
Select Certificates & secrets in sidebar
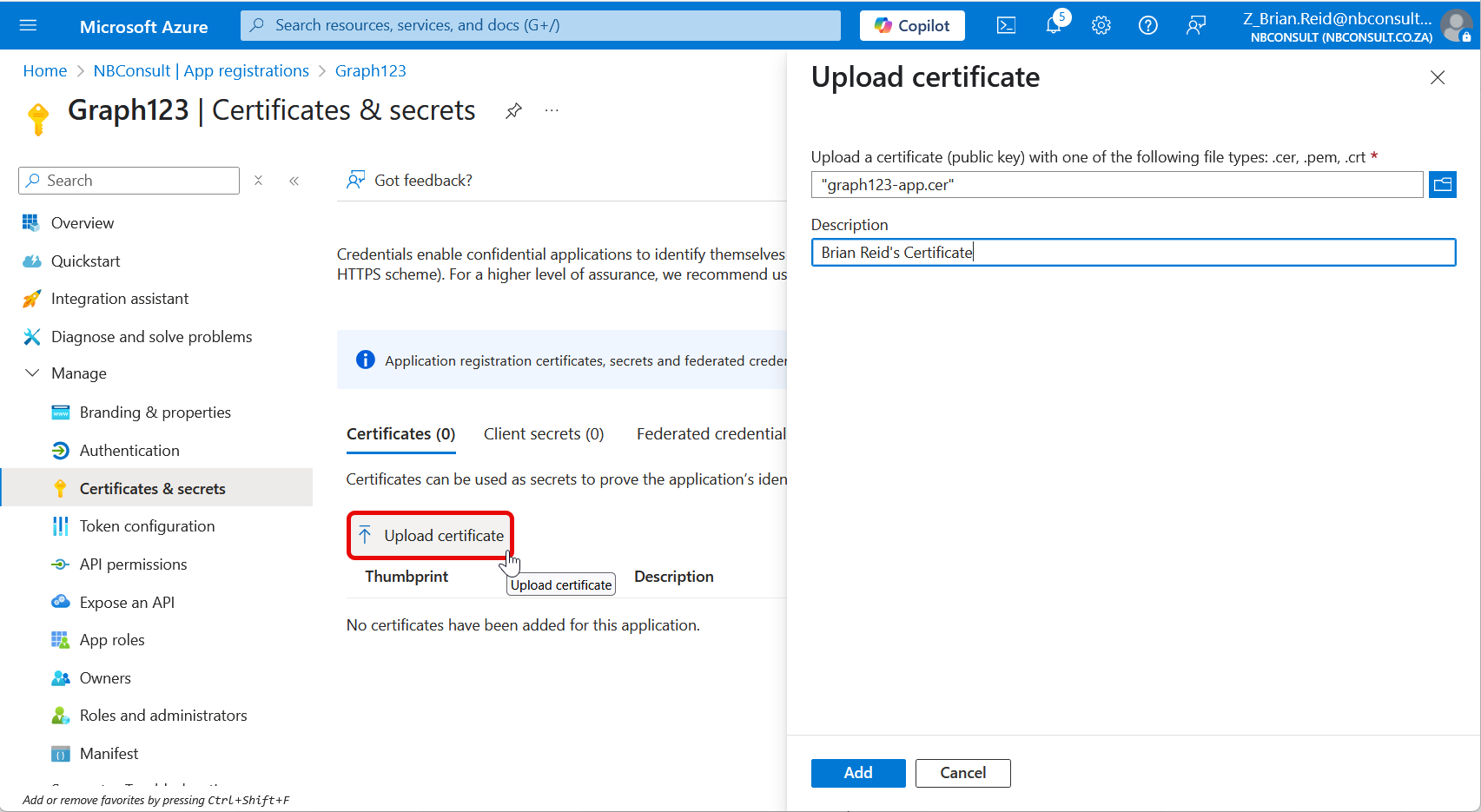click(x=157, y=488)
